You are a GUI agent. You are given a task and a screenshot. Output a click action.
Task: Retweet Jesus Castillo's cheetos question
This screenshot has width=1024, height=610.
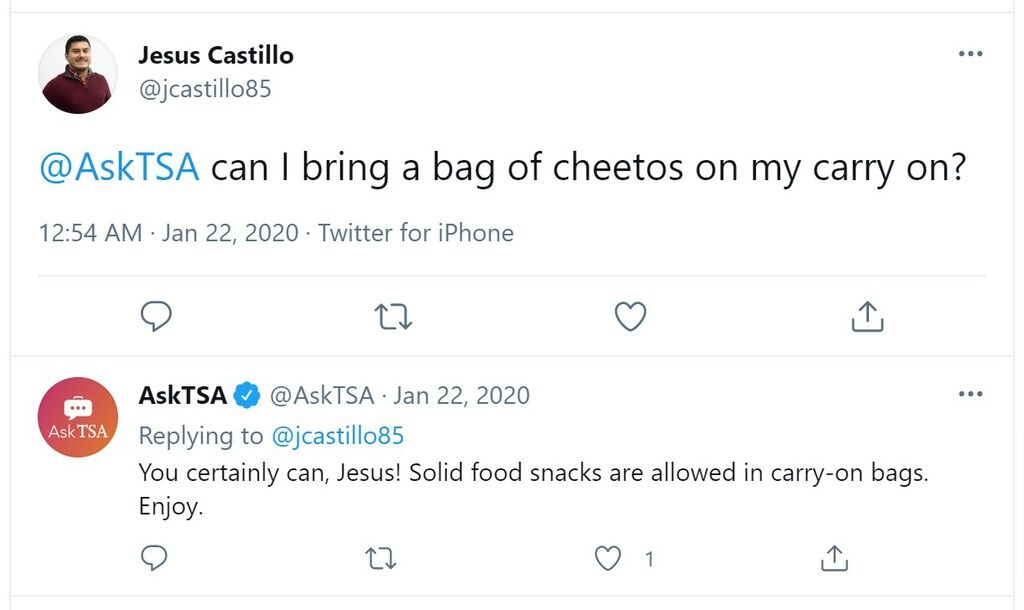click(x=393, y=316)
